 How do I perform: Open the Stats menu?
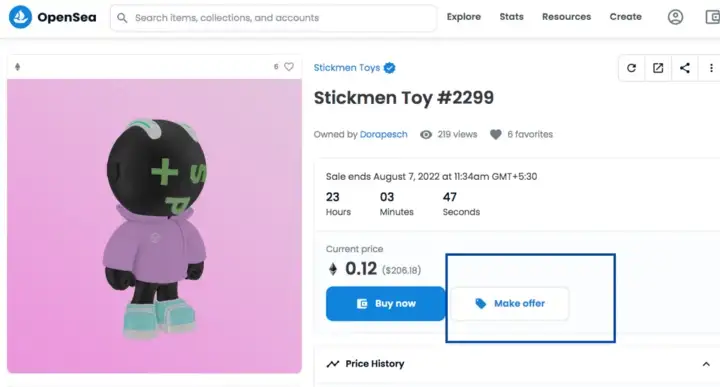tap(512, 17)
